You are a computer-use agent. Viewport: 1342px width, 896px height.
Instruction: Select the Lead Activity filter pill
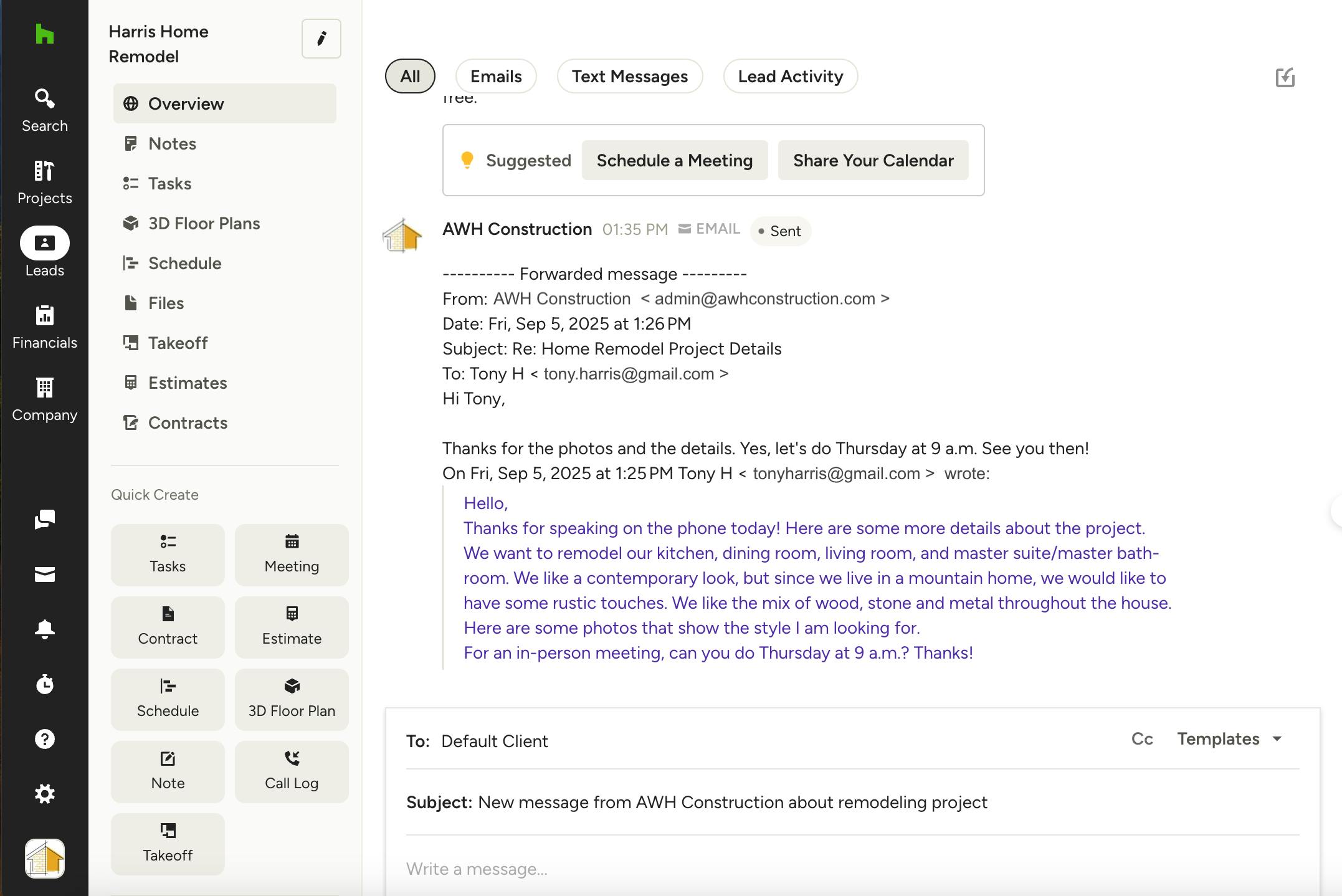(x=790, y=76)
